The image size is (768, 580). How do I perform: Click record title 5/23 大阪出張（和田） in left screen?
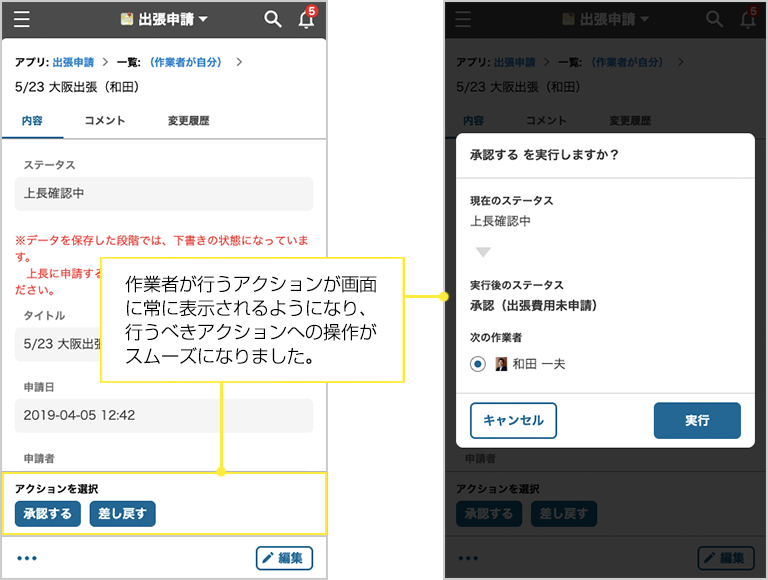coord(77,87)
